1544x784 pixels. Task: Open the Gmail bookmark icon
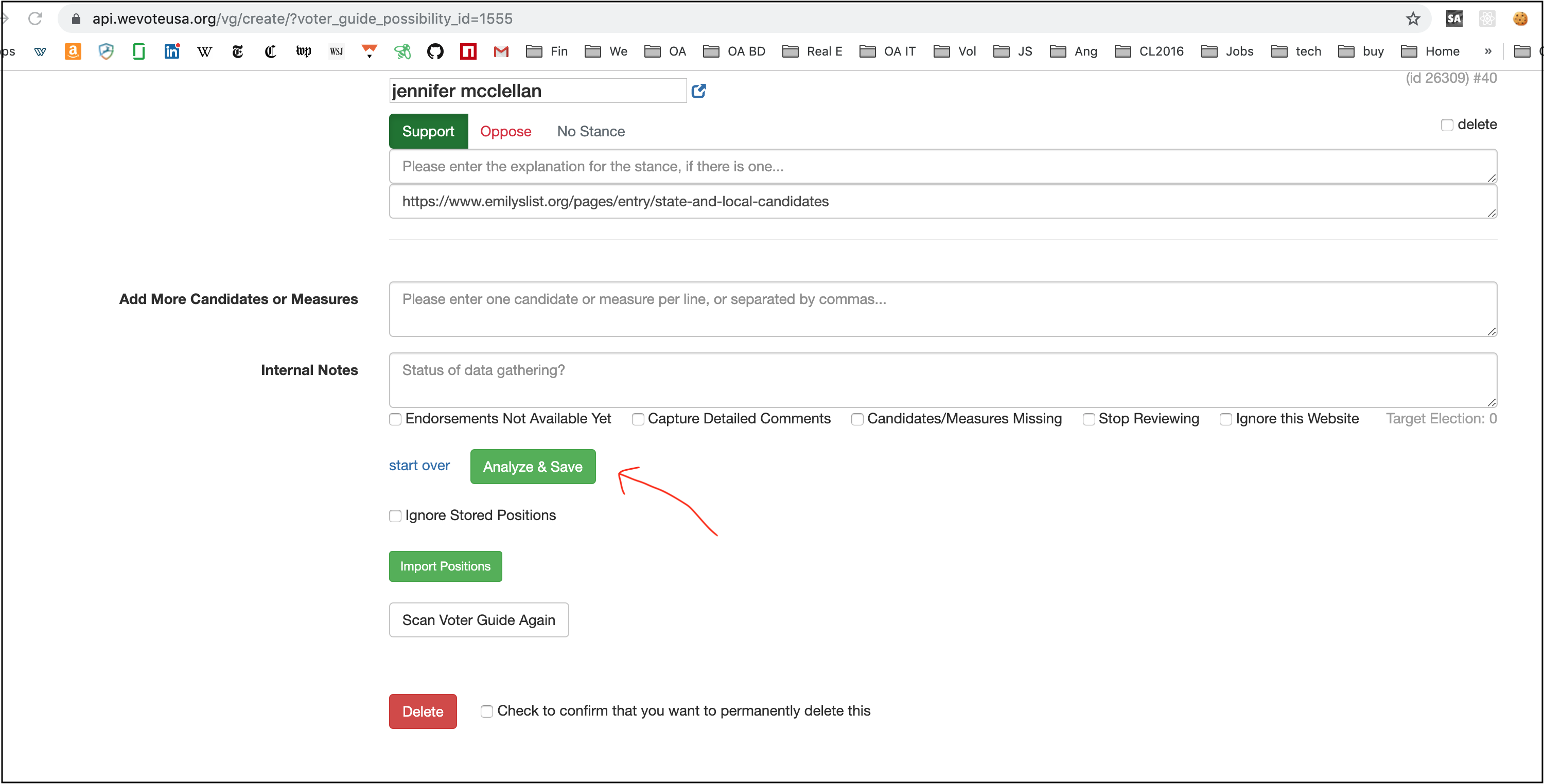point(501,51)
